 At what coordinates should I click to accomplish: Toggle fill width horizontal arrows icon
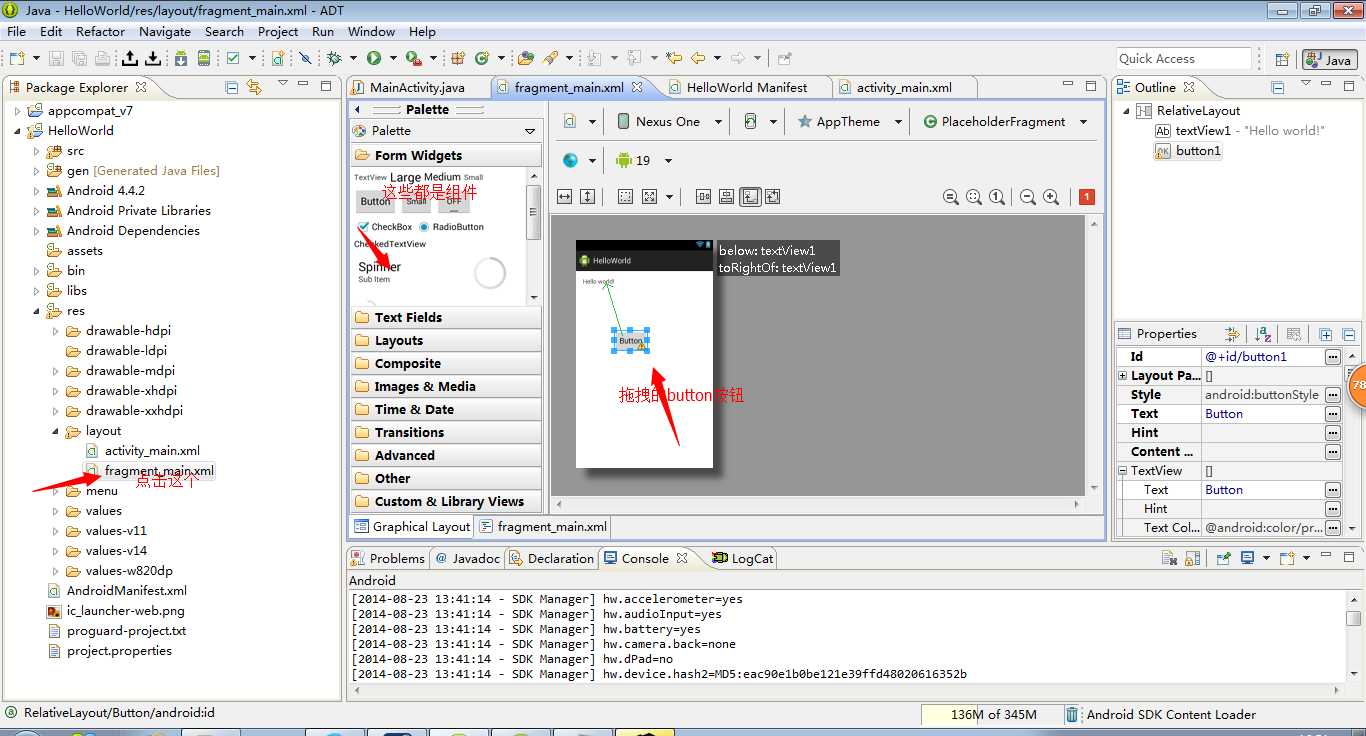564,197
